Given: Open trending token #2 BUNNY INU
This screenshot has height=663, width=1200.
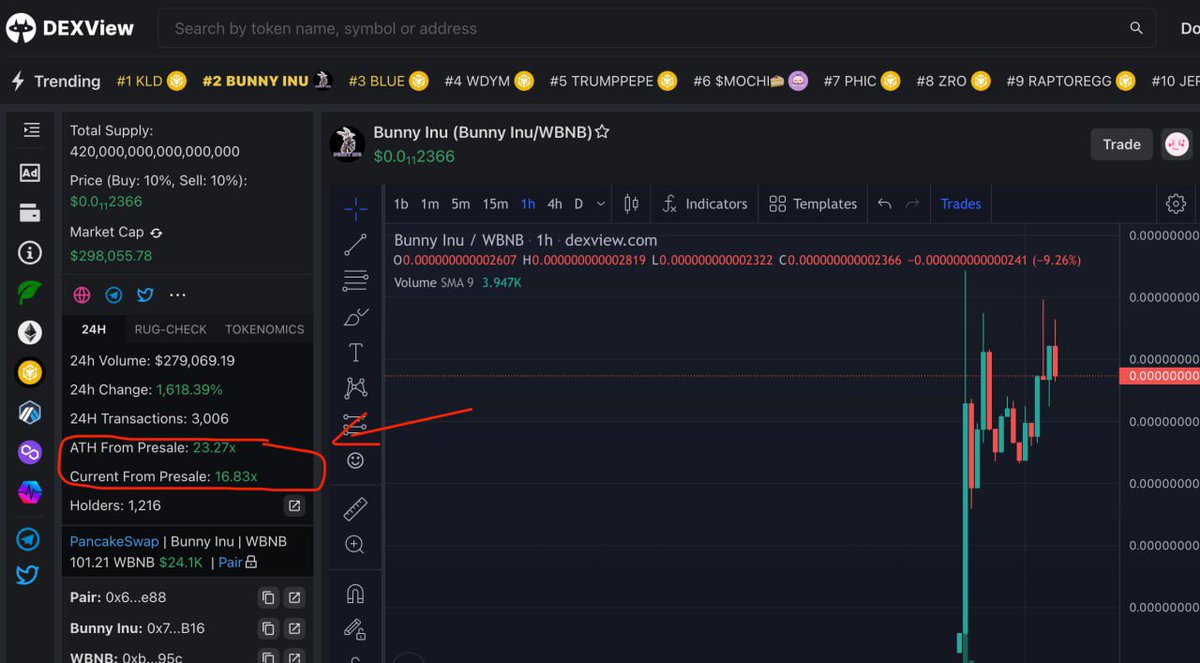Looking at the screenshot, I should [267, 81].
